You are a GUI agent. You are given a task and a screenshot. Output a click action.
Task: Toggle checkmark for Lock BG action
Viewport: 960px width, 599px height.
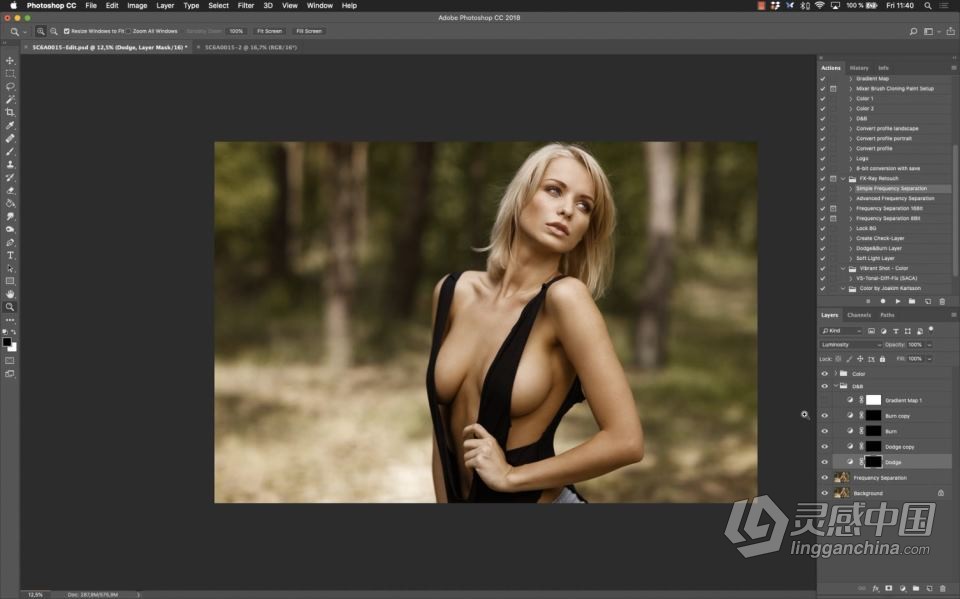pos(823,228)
